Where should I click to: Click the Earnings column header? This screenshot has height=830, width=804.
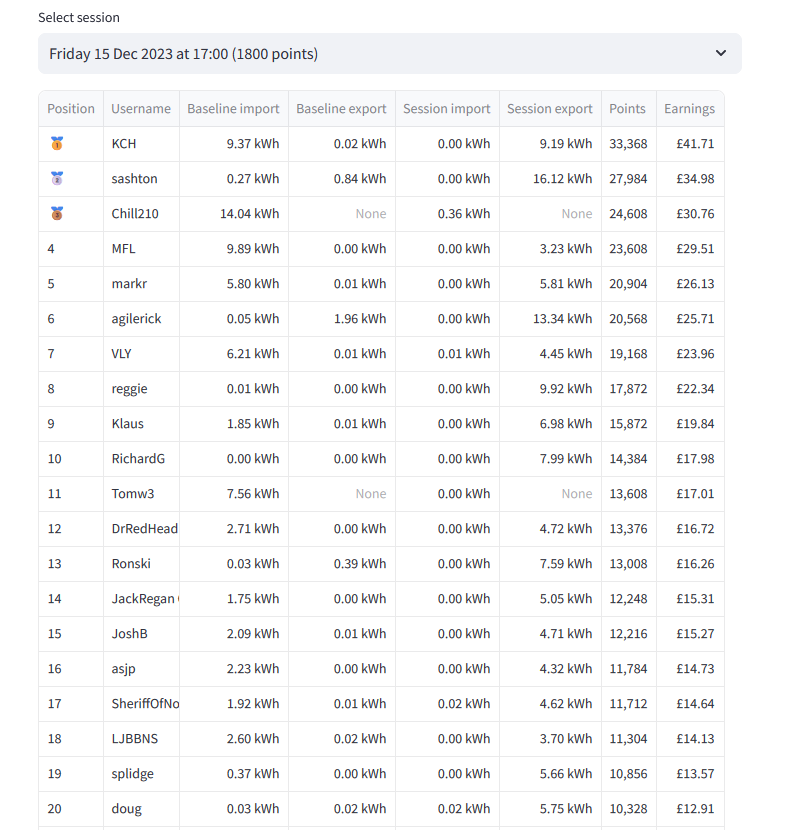[690, 109]
